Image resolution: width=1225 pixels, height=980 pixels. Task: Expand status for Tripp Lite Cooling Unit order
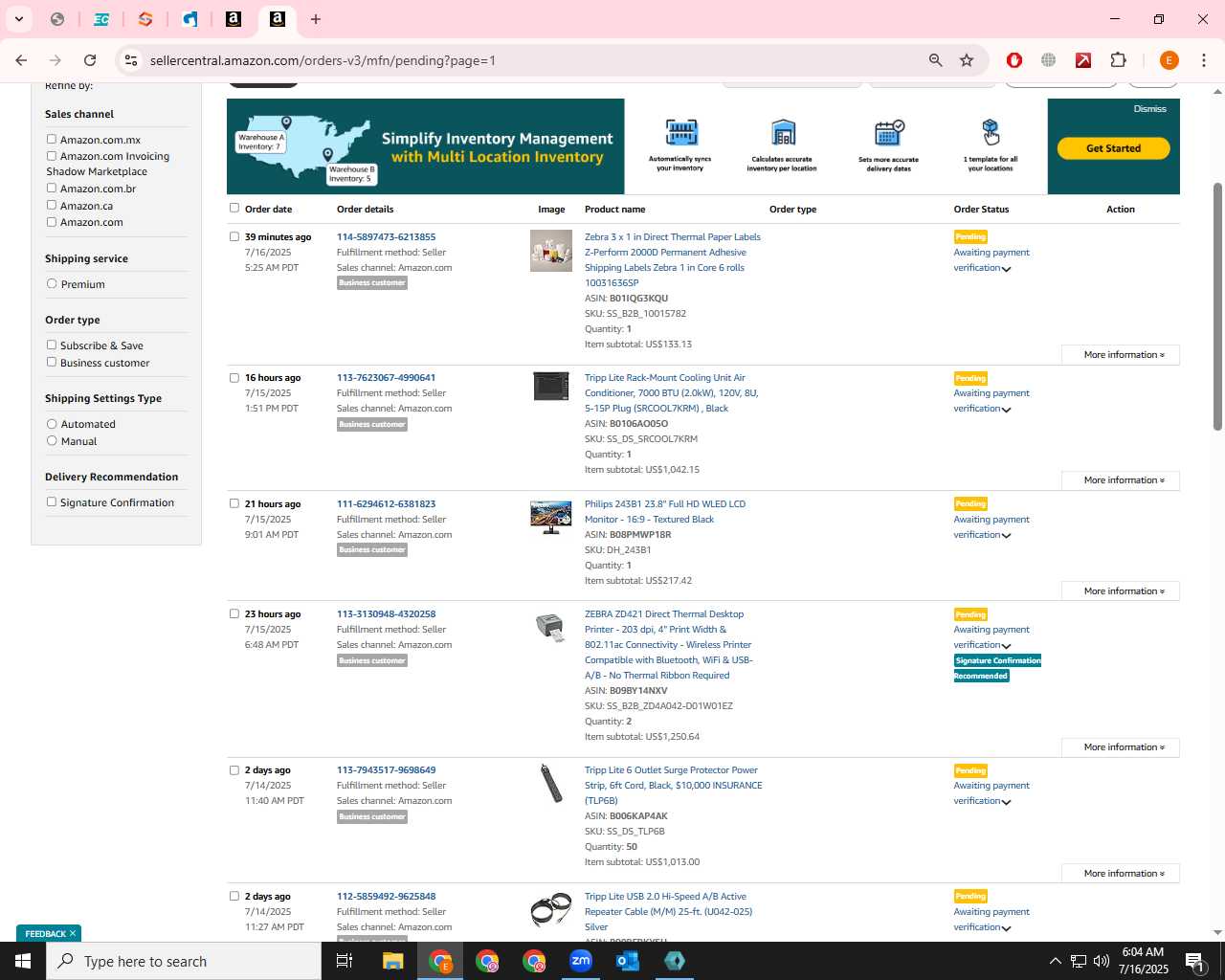point(1006,410)
